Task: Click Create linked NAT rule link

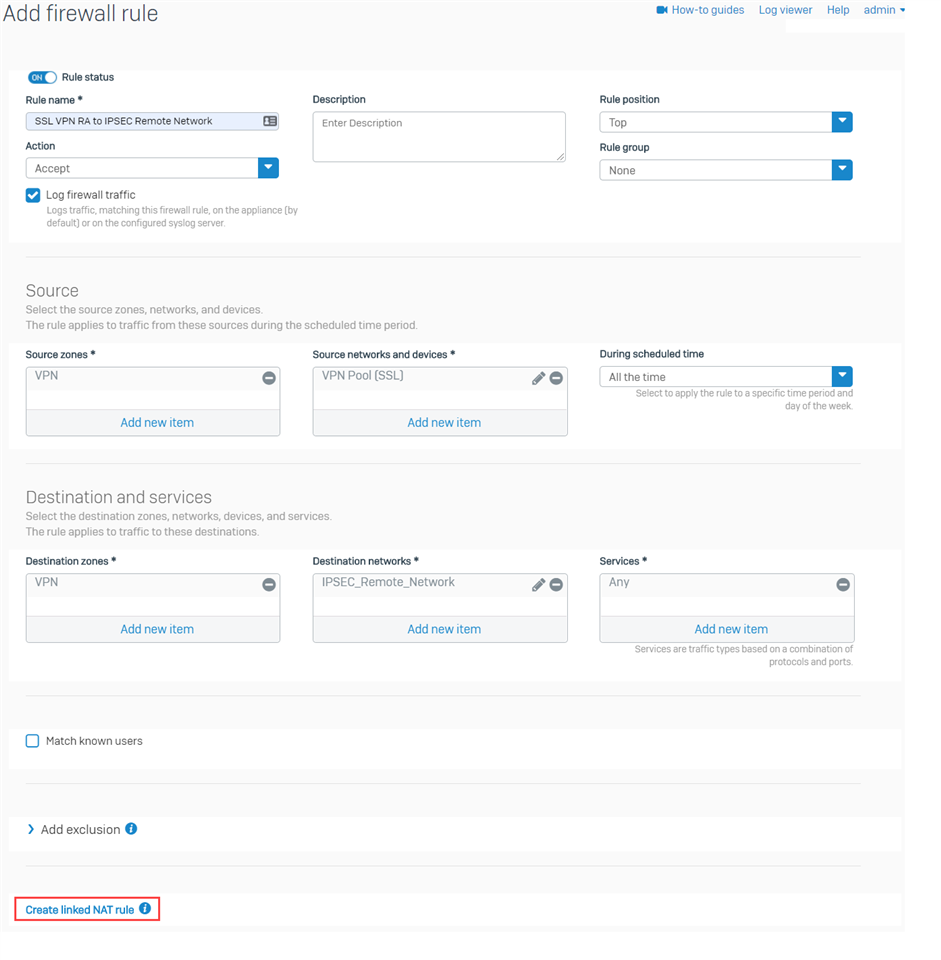Action: point(80,909)
